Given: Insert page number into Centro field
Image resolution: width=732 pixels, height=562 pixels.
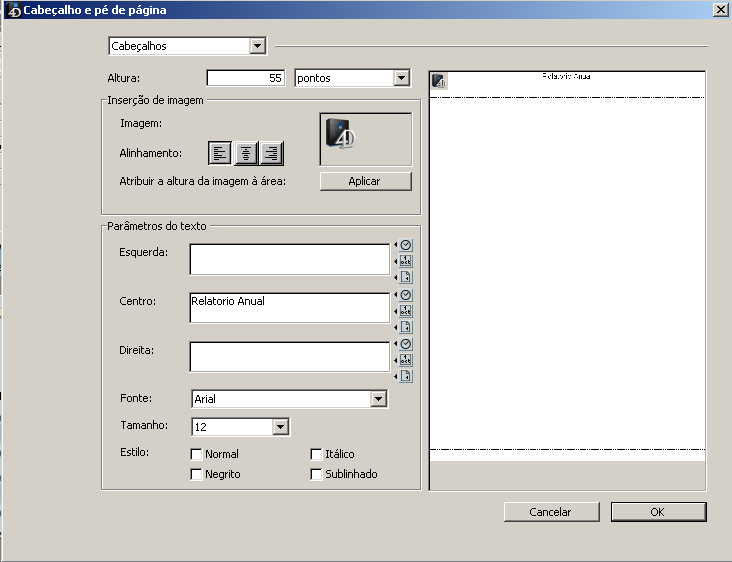Looking at the screenshot, I should [x=406, y=327].
